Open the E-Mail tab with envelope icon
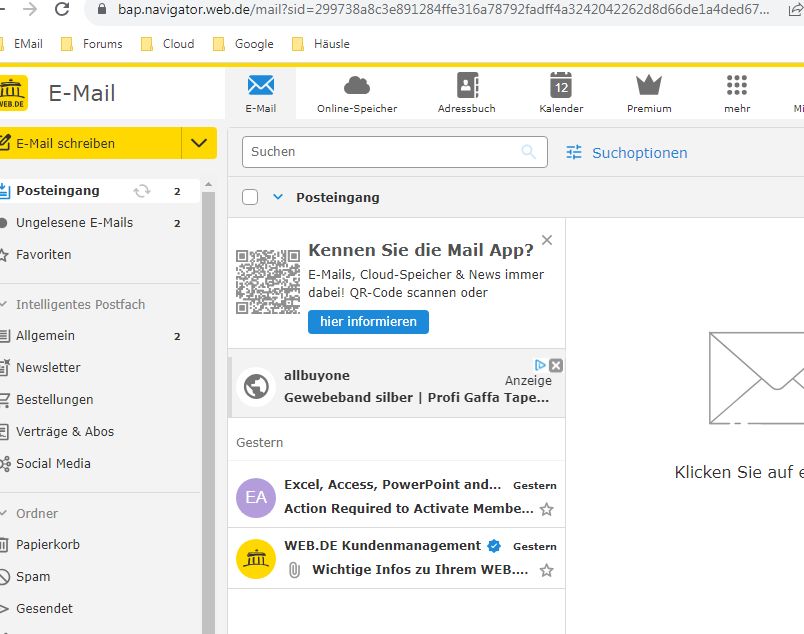Image resolution: width=804 pixels, height=634 pixels. point(260,94)
